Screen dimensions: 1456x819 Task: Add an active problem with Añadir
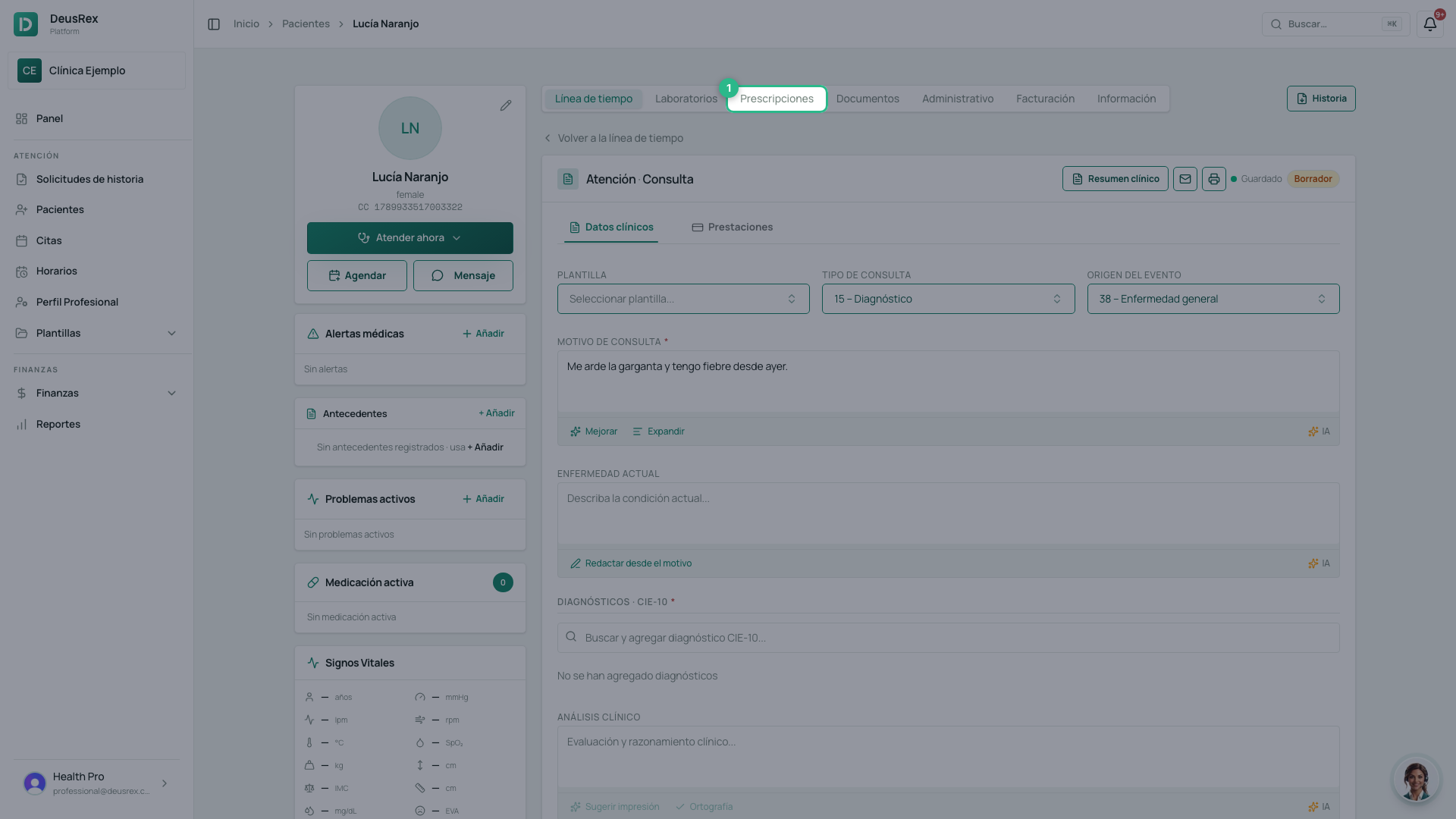click(483, 499)
